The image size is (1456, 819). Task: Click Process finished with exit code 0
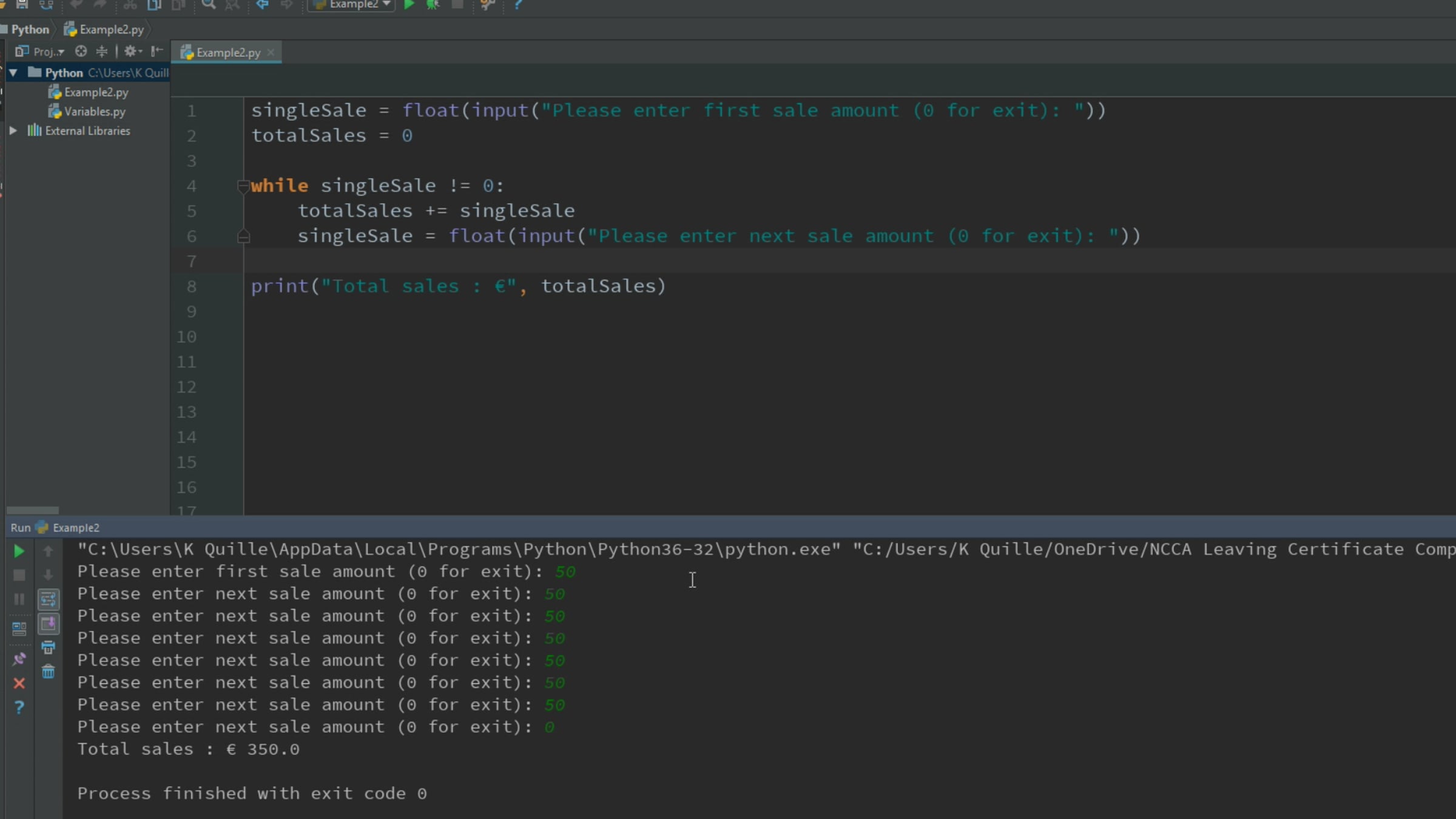(252, 794)
